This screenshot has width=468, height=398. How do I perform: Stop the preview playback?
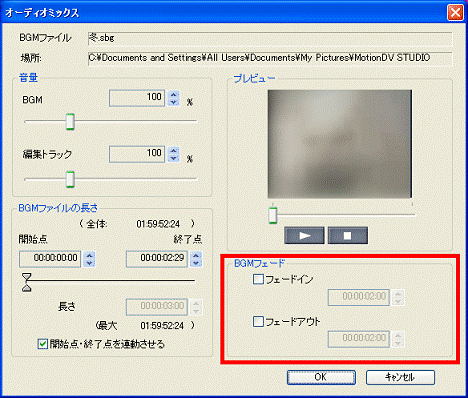pos(348,236)
